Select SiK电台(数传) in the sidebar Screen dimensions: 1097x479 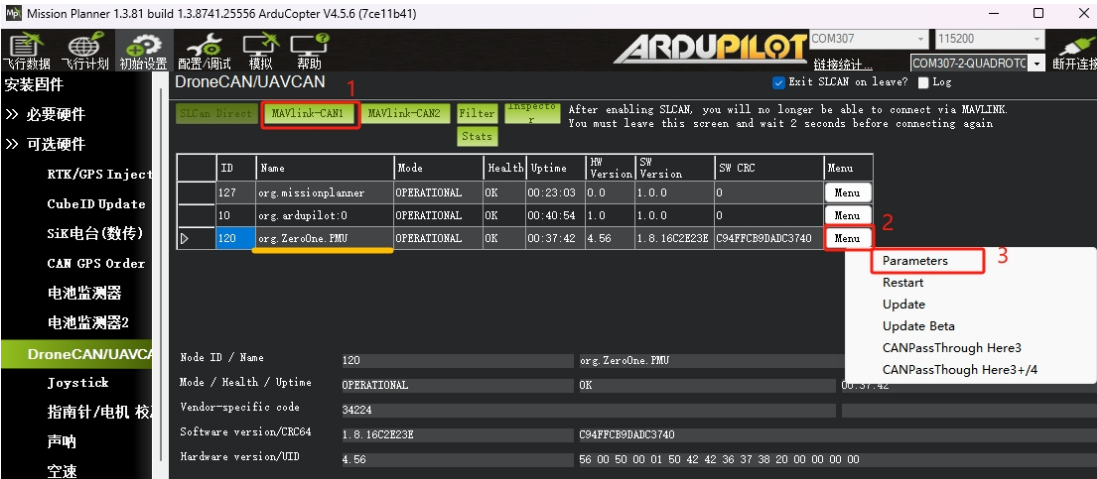(x=94, y=234)
